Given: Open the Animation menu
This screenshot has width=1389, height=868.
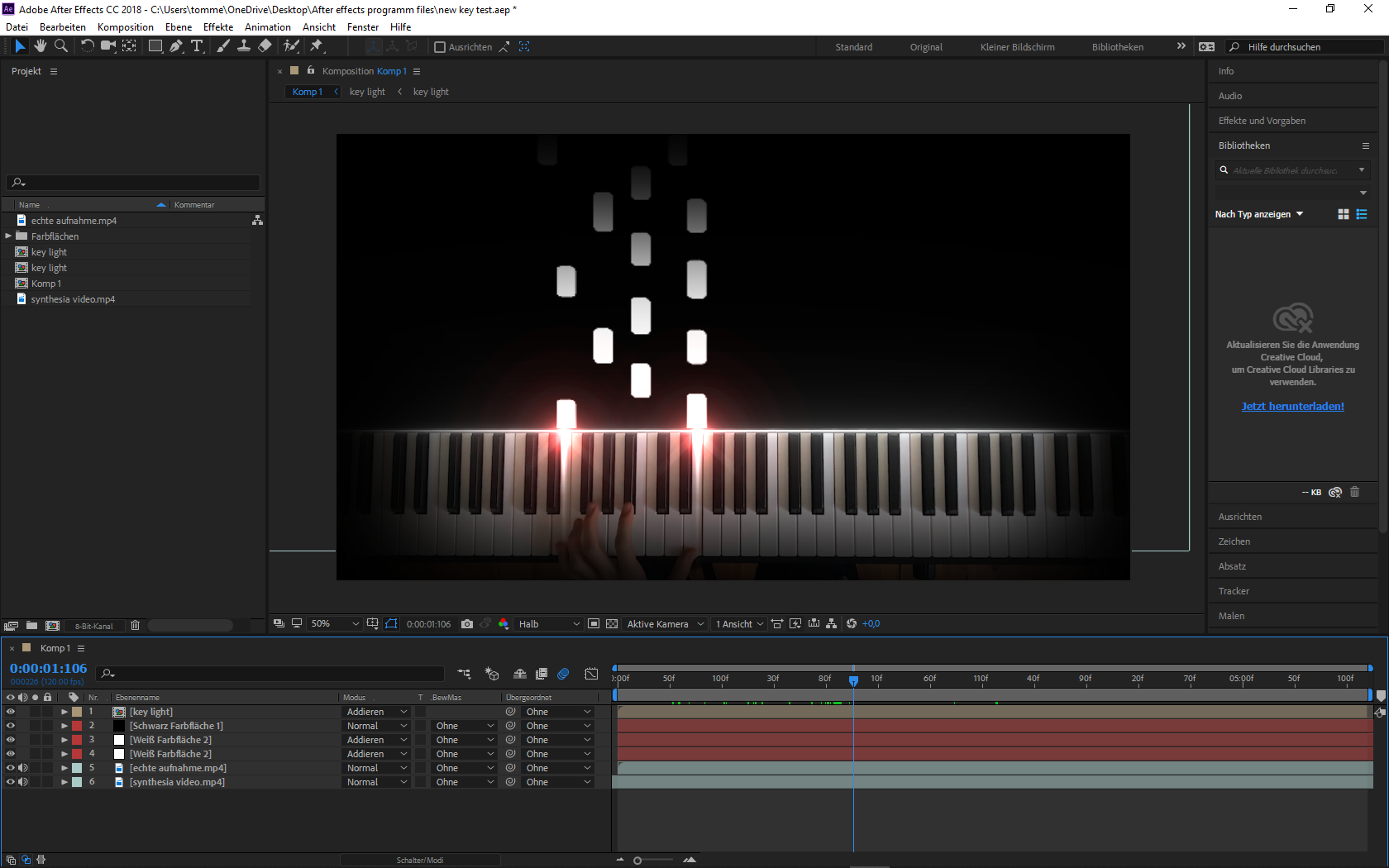Looking at the screenshot, I should point(267,26).
